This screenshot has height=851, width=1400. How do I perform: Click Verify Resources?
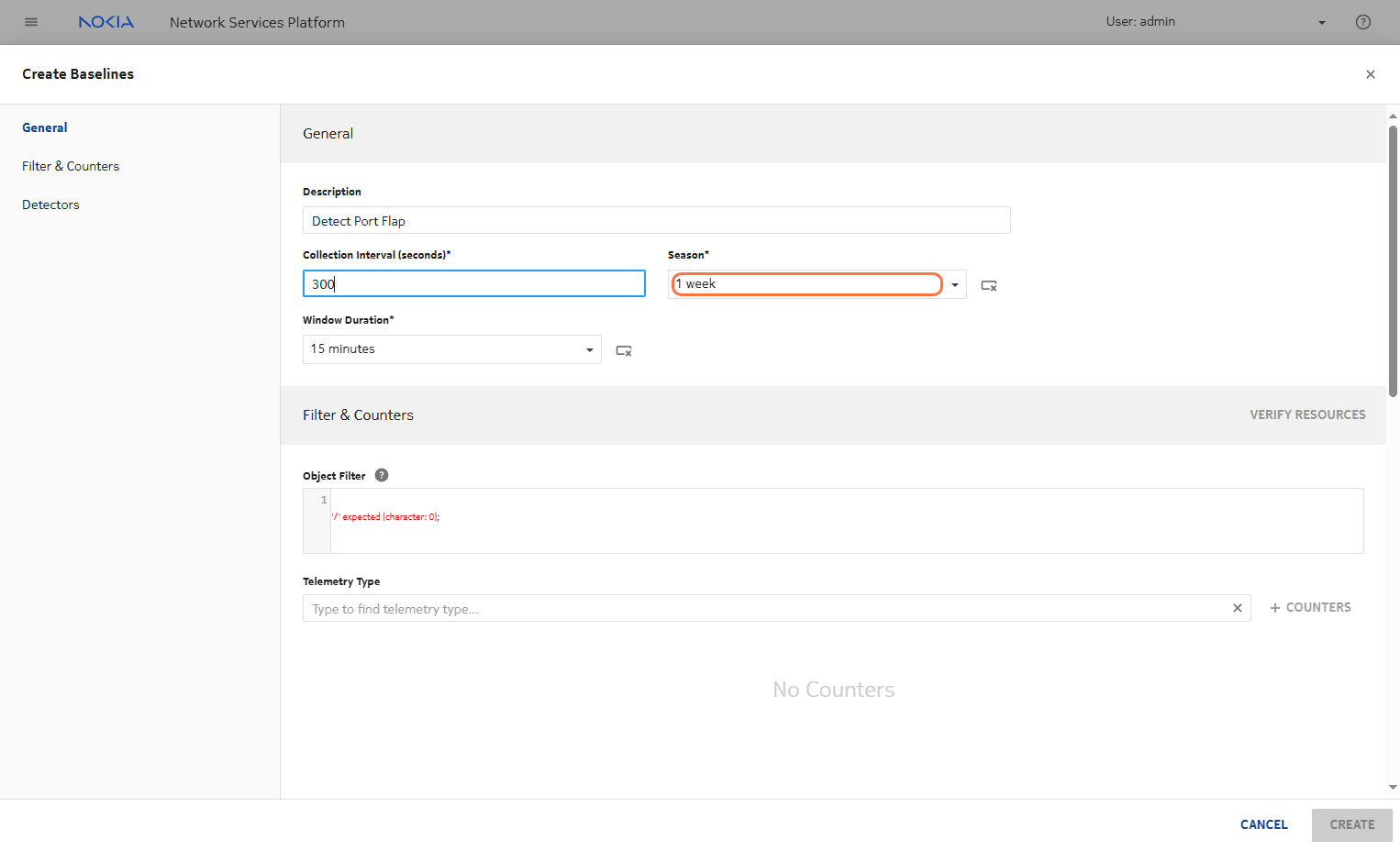[x=1306, y=414]
